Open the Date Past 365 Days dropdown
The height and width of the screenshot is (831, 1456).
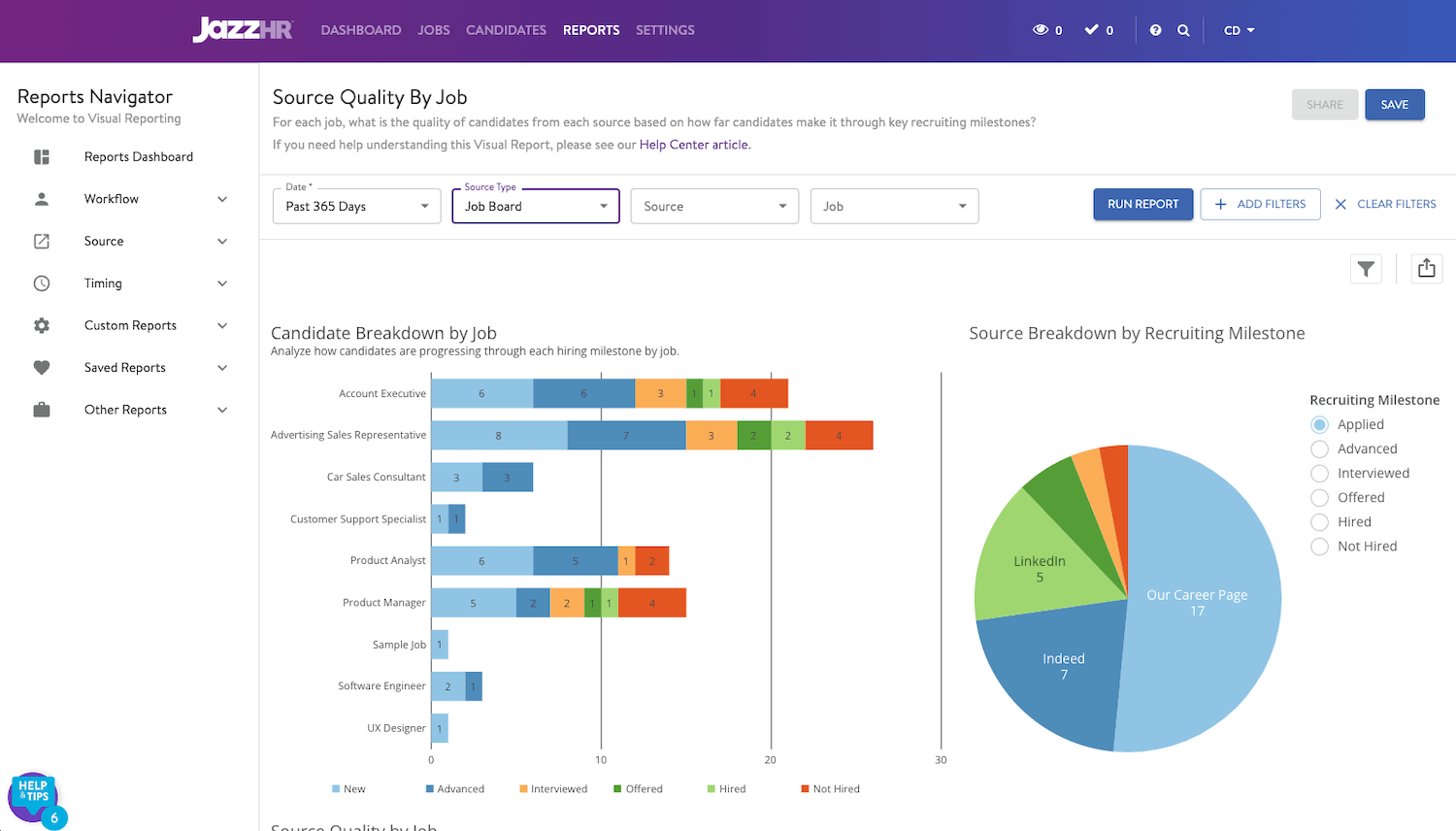(x=356, y=207)
